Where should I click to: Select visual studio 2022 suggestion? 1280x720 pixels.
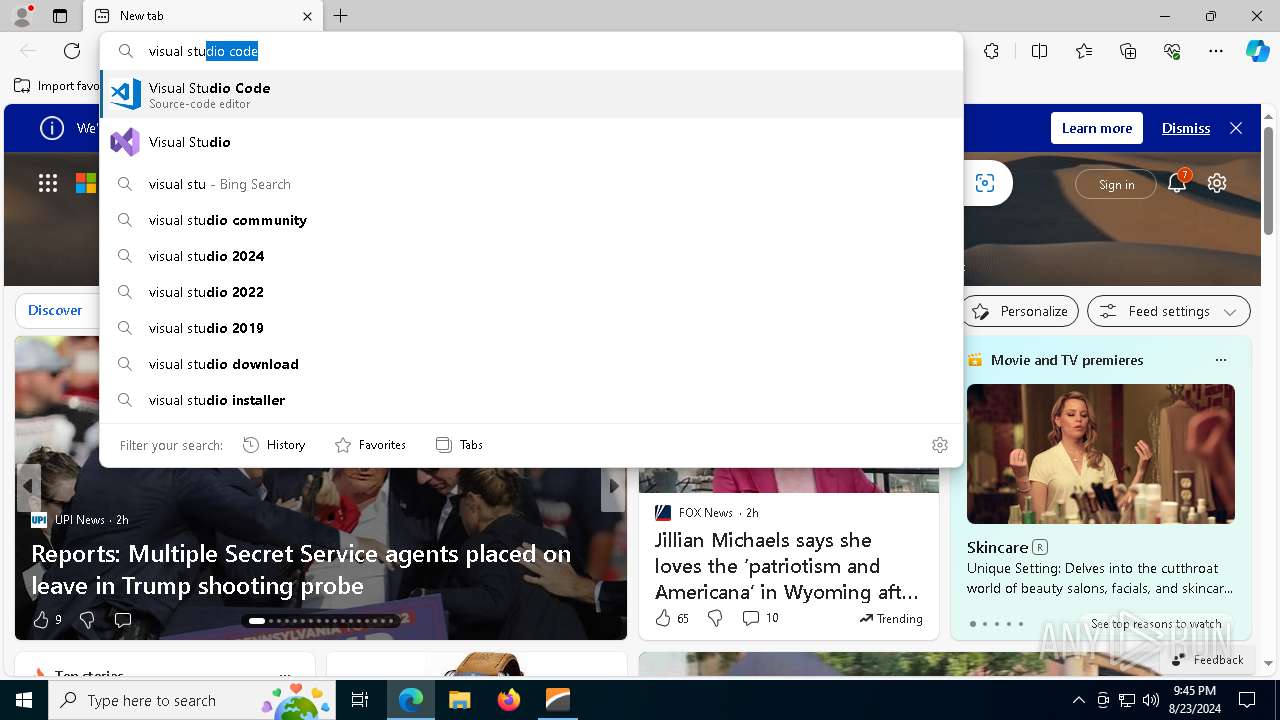click(x=531, y=292)
